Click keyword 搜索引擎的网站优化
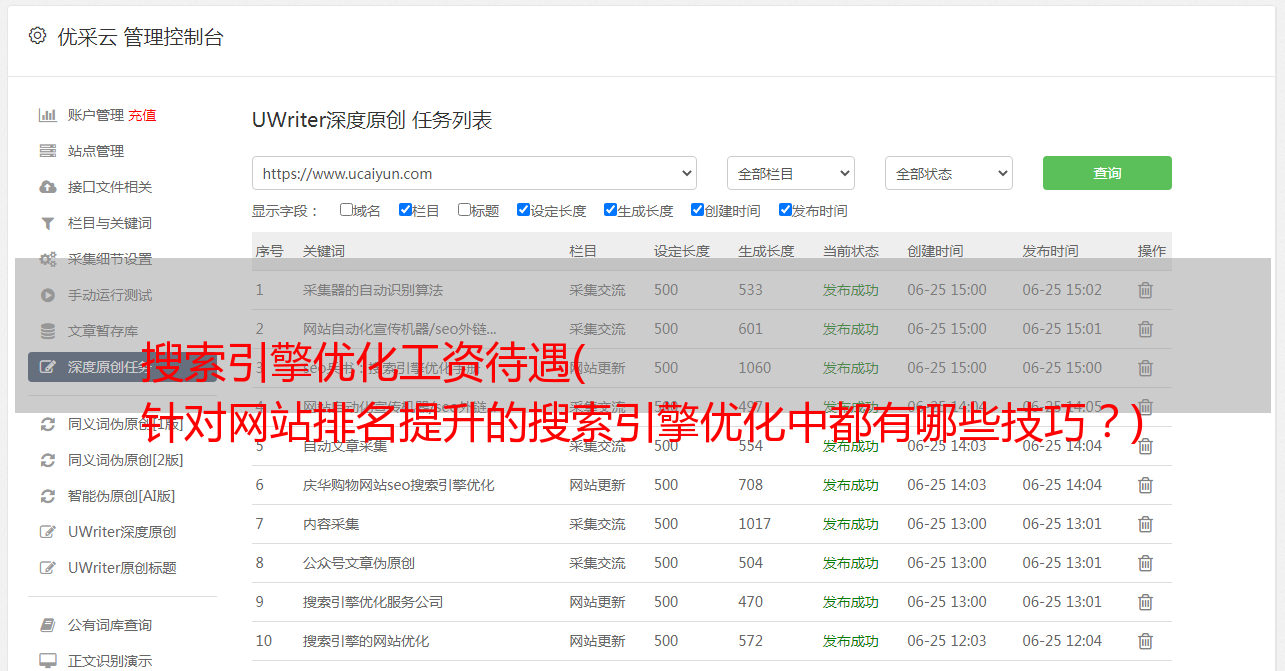The image size is (1285, 671). (x=366, y=641)
